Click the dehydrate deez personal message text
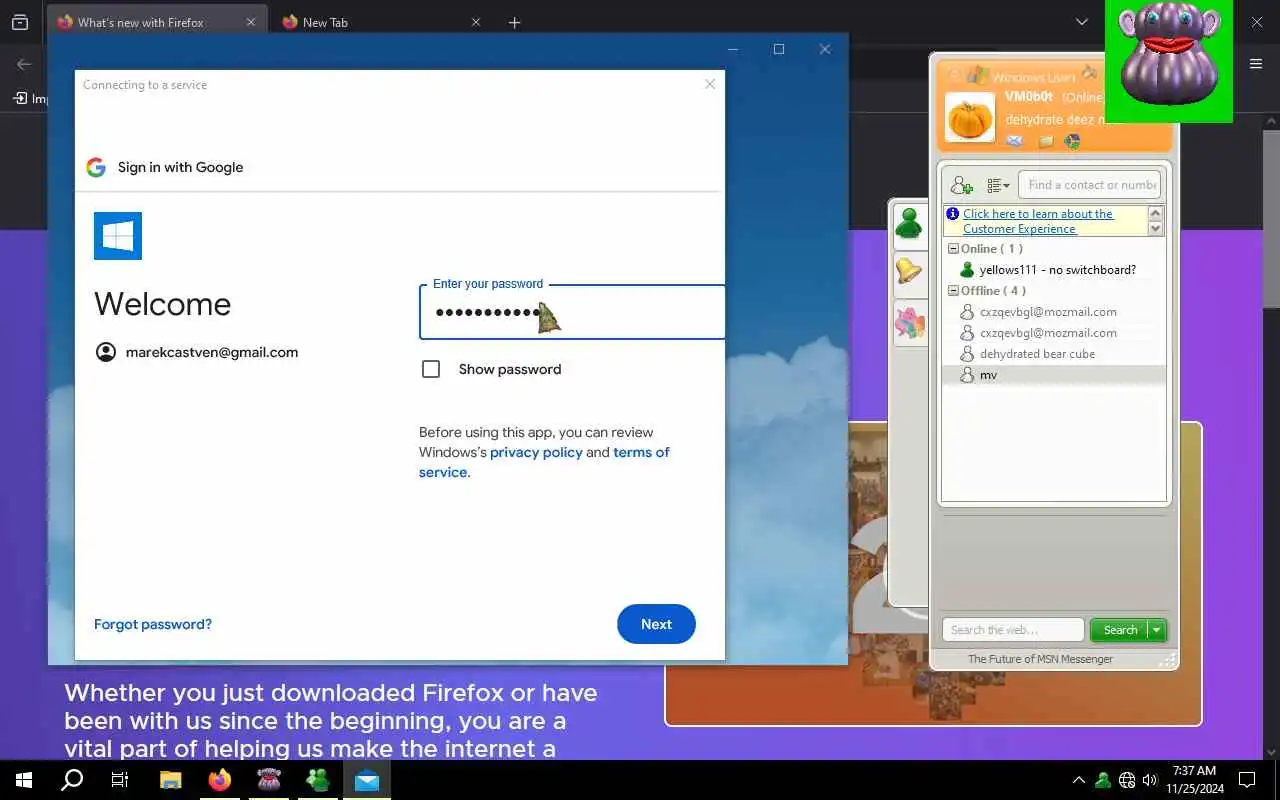Screen dimensions: 1280x800 (1055, 119)
